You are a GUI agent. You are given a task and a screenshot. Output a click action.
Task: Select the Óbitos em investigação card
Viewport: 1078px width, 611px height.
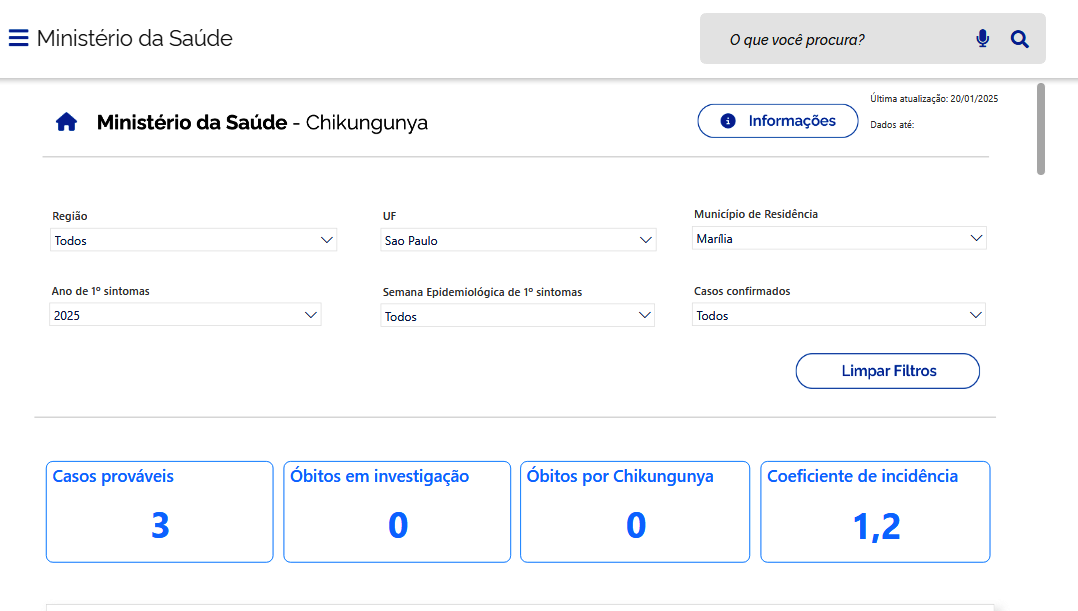click(397, 512)
